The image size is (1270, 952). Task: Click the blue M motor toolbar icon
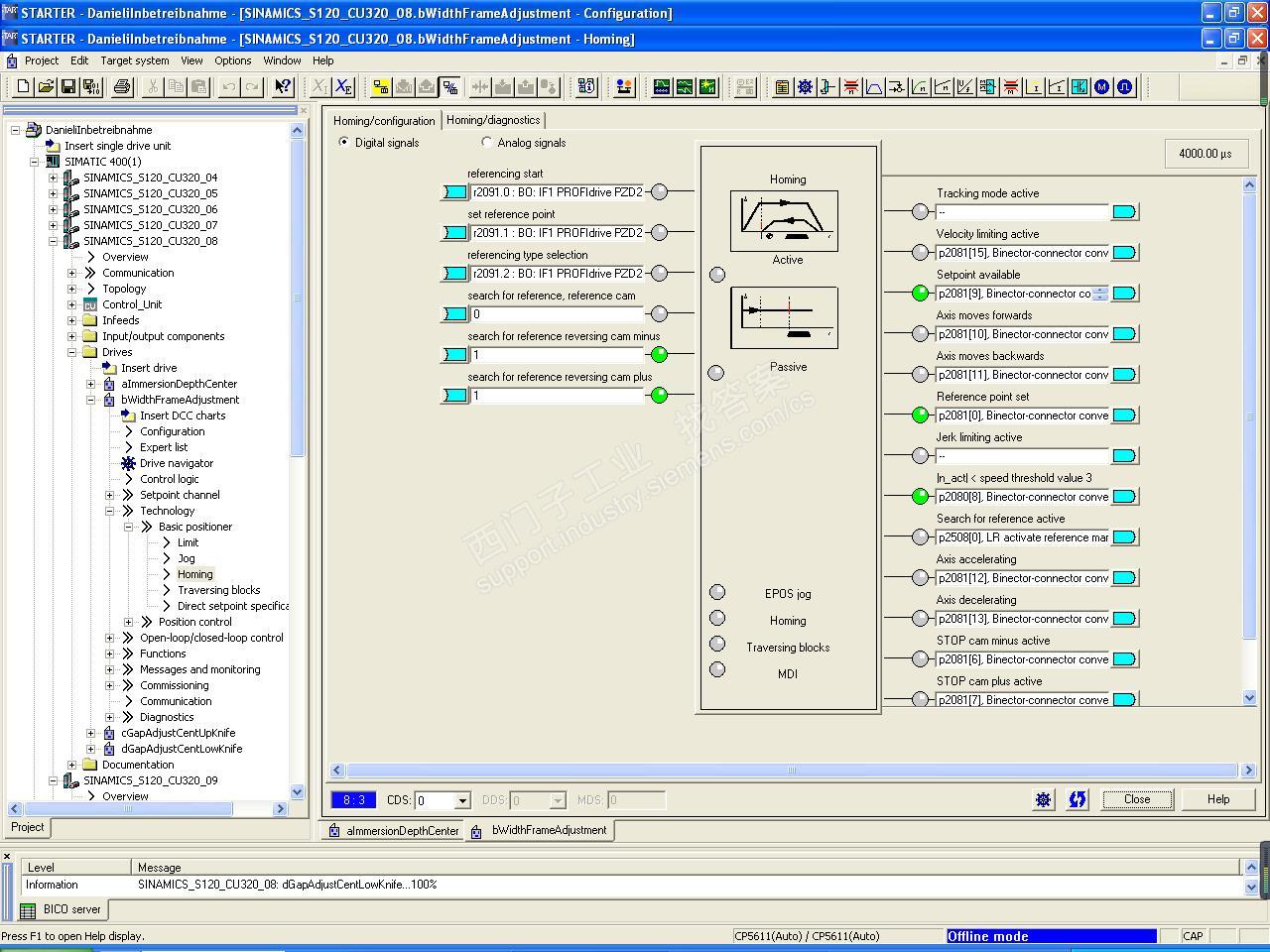[x=1101, y=87]
